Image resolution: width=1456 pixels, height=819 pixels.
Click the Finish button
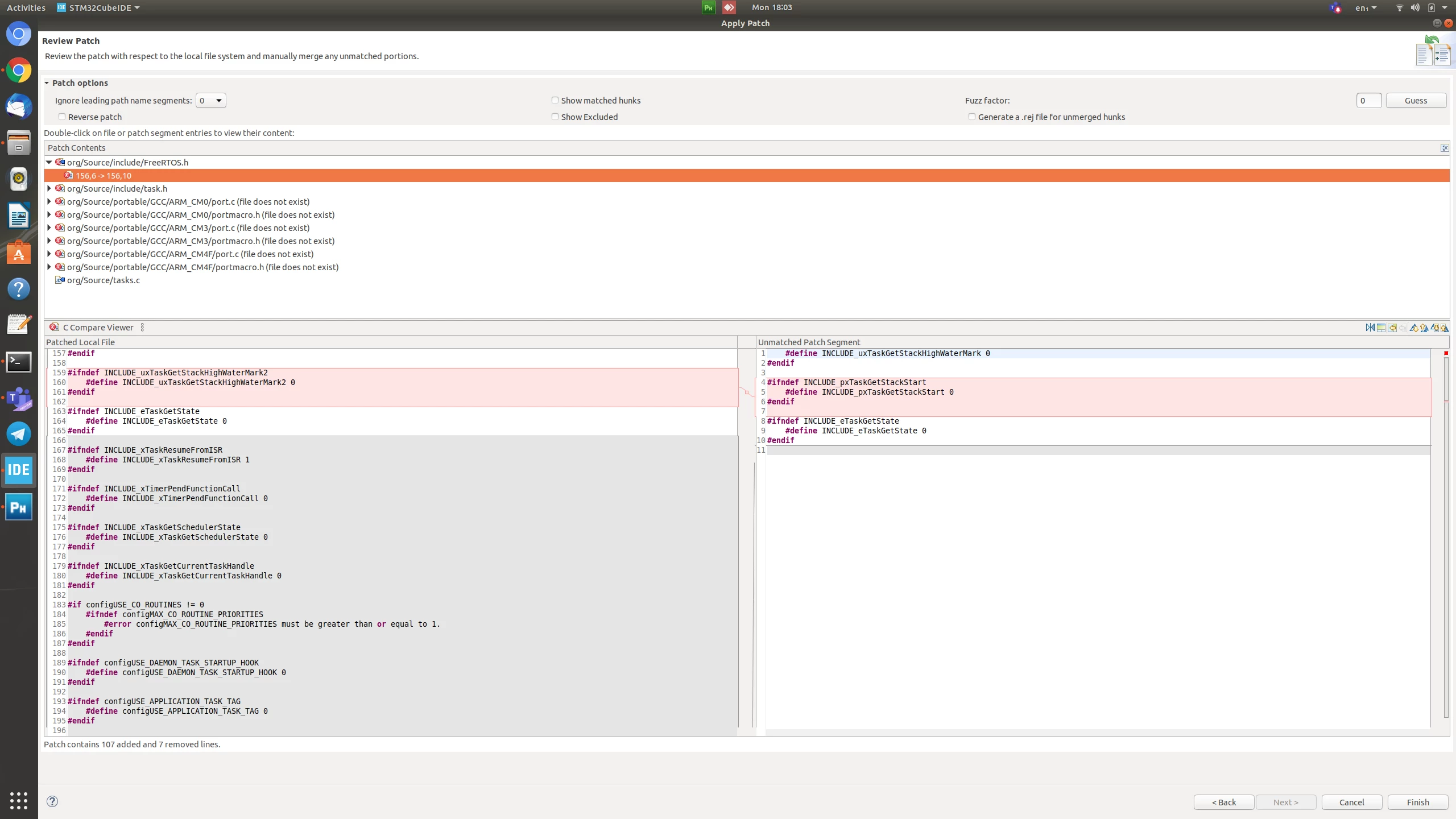pyautogui.click(x=1417, y=802)
